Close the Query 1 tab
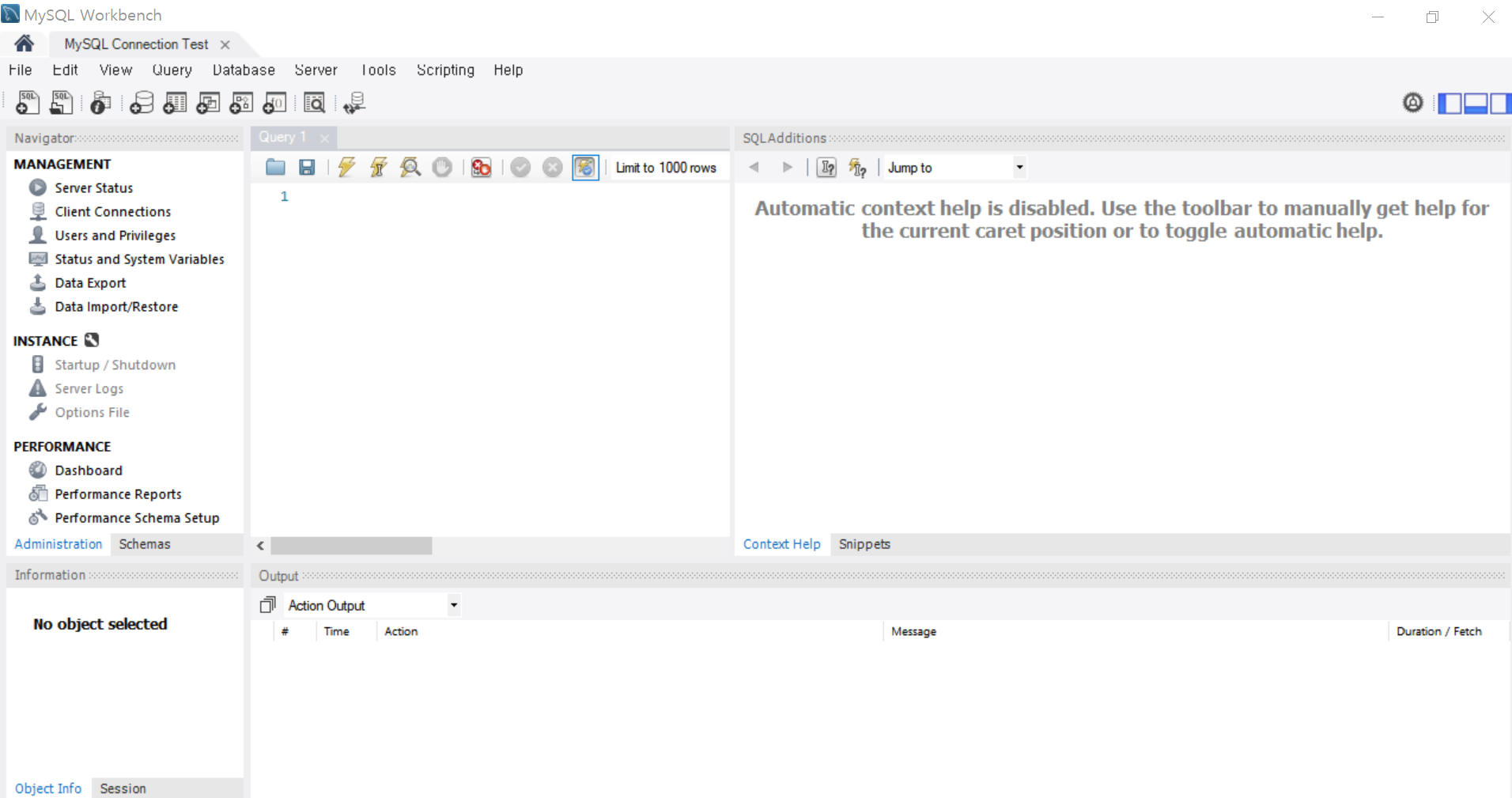 [324, 138]
